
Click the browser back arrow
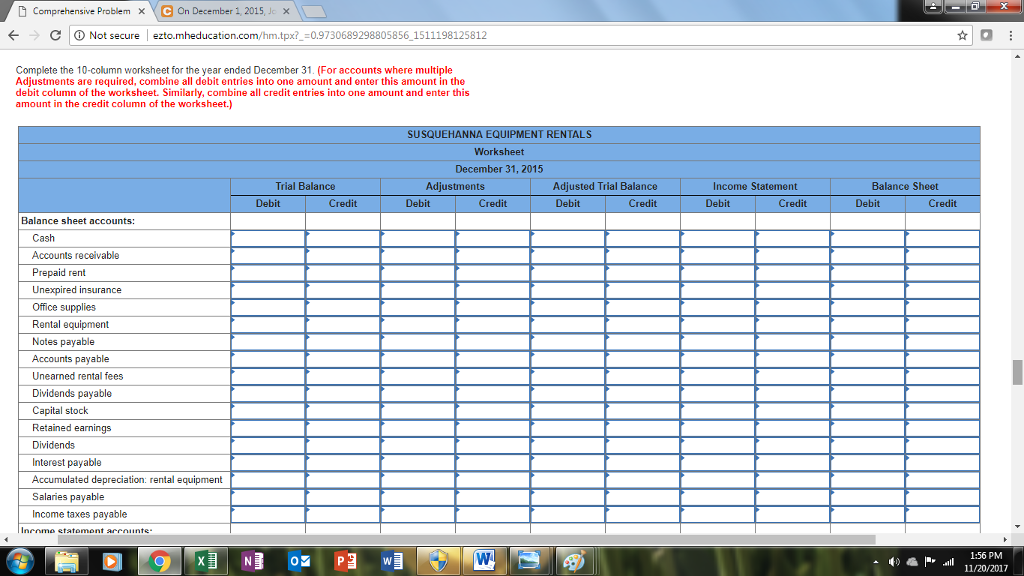pos(13,35)
